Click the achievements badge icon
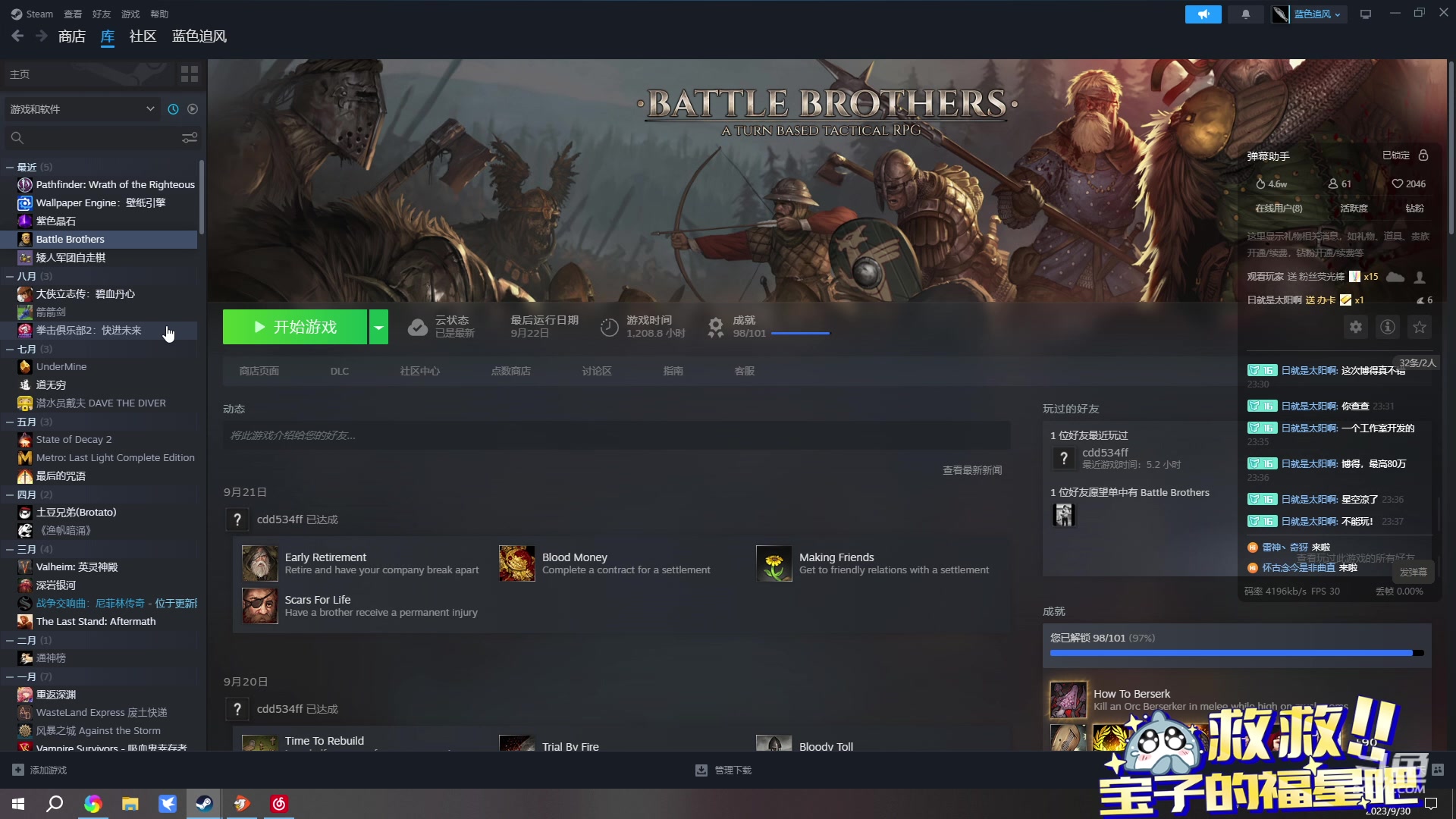Screen dimensions: 1456x819 pos(715,327)
